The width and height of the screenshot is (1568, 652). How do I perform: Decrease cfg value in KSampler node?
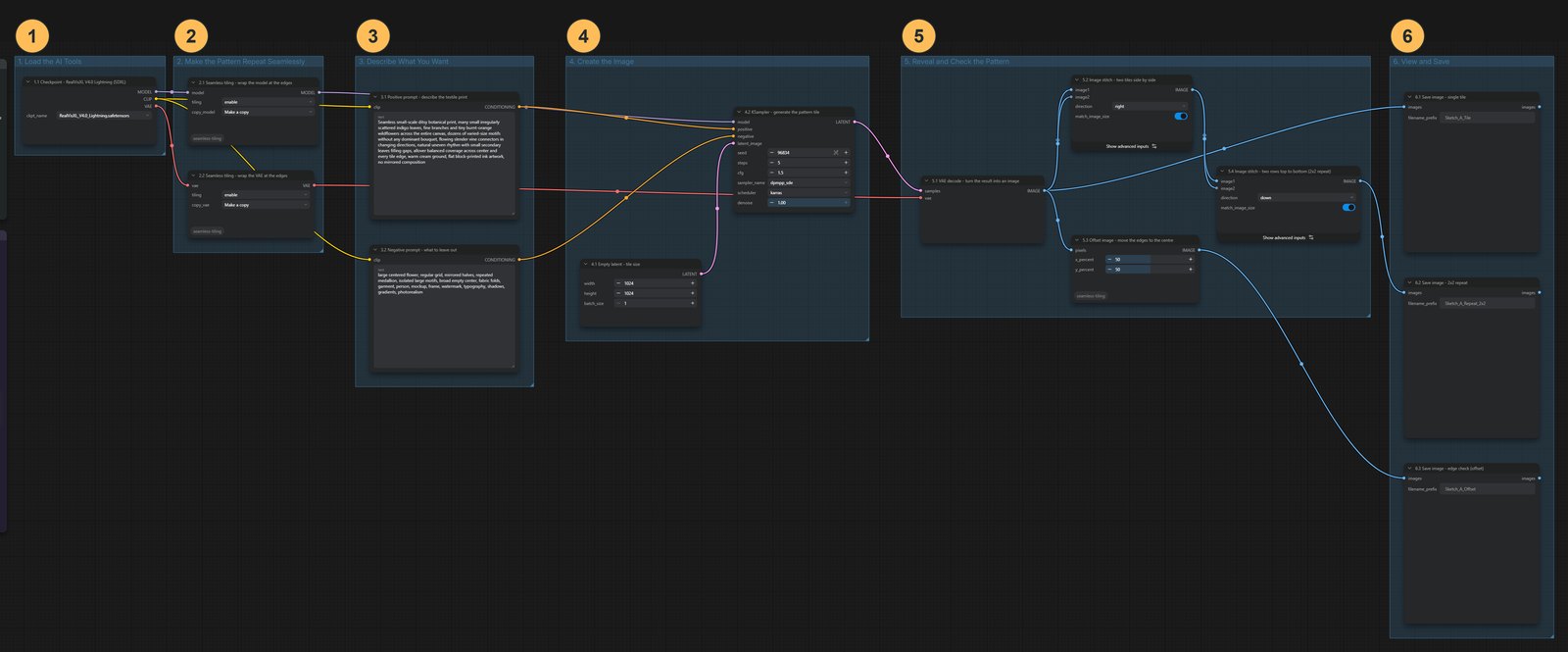coord(771,173)
